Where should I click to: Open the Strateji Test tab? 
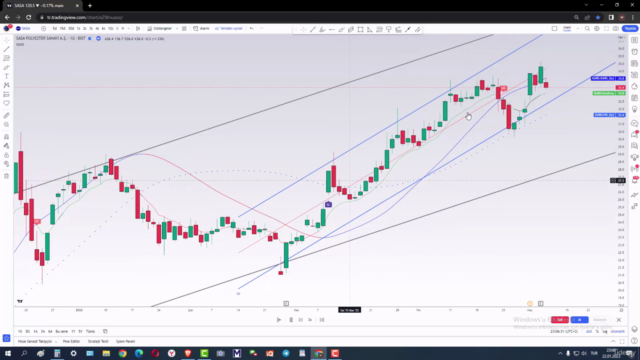[x=98, y=341]
